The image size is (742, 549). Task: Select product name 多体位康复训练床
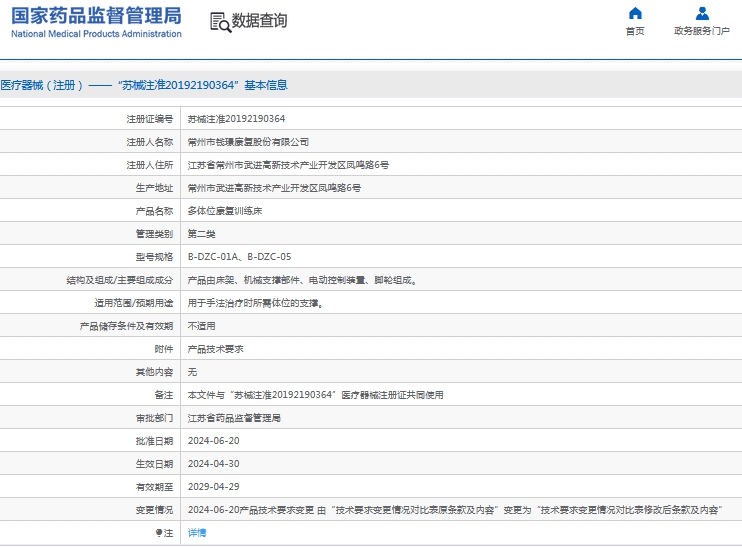tap(225, 211)
